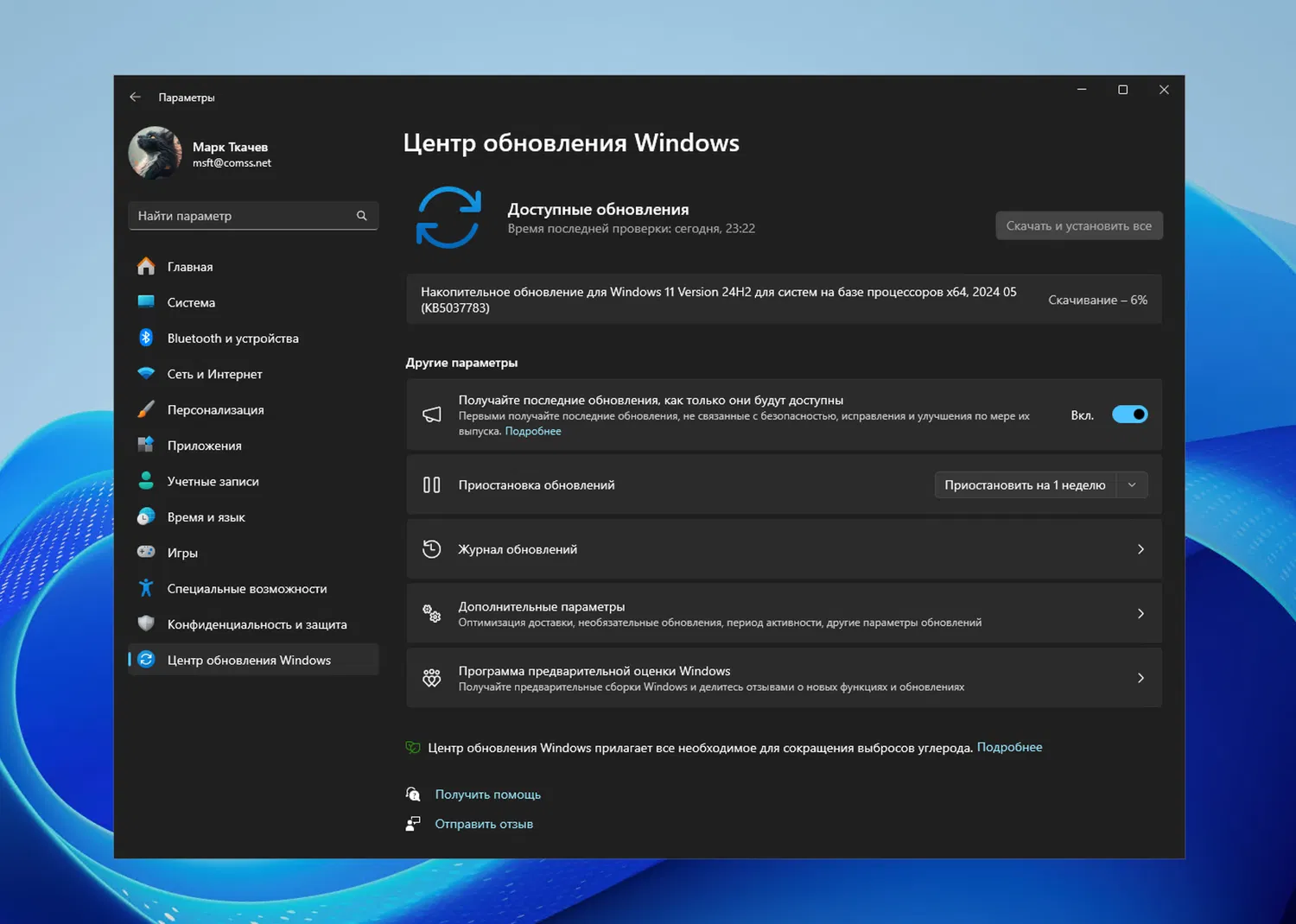Maximize the Параметры window
This screenshot has width=1296, height=924.
click(x=1123, y=90)
